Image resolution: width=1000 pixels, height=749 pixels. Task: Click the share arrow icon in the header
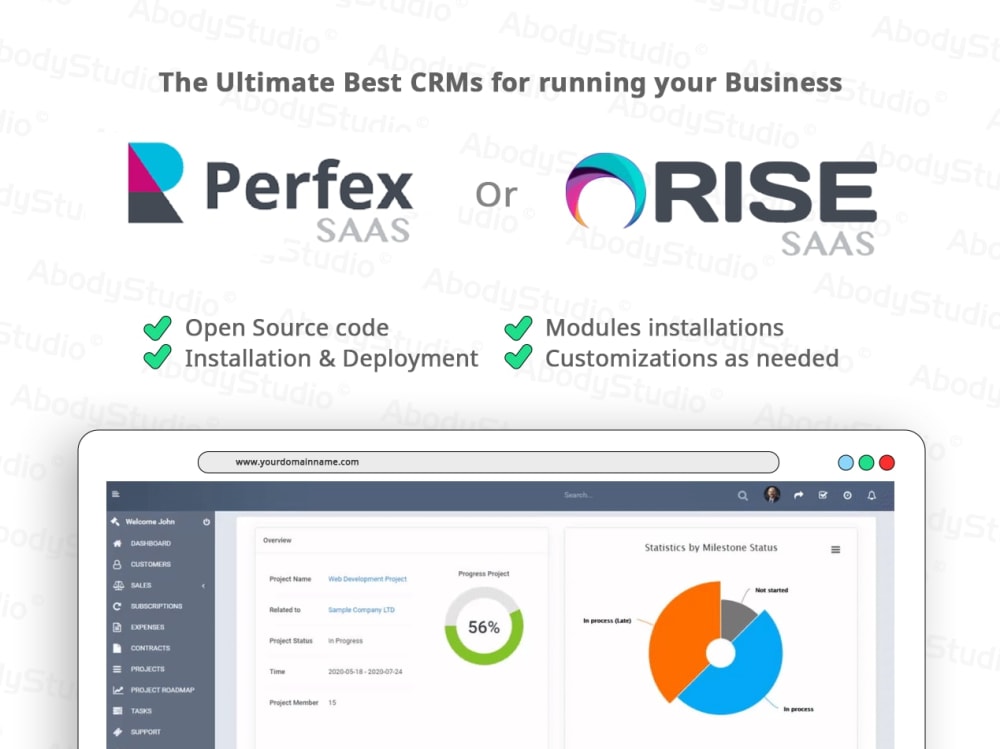pyautogui.click(x=798, y=495)
